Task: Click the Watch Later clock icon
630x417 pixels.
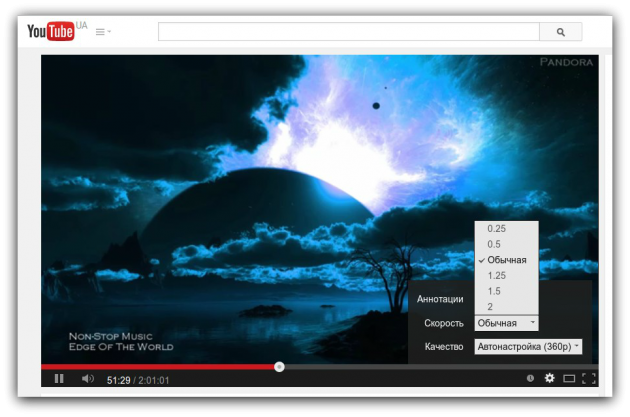Action: [530, 378]
